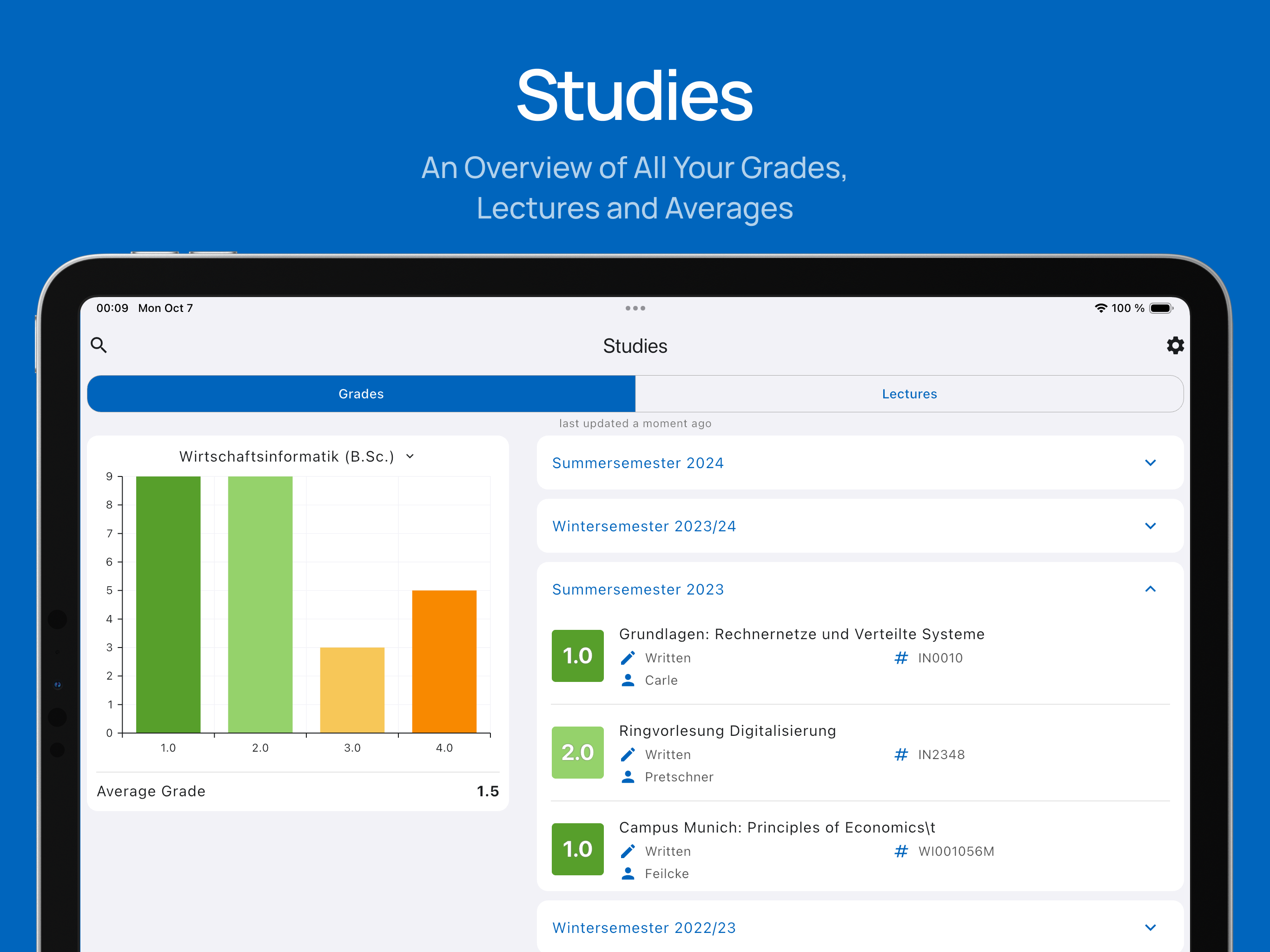Image resolution: width=1270 pixels, height=952 pixels.
Task: Switch to the Lectures tab
Action: [x=909, y=394]
